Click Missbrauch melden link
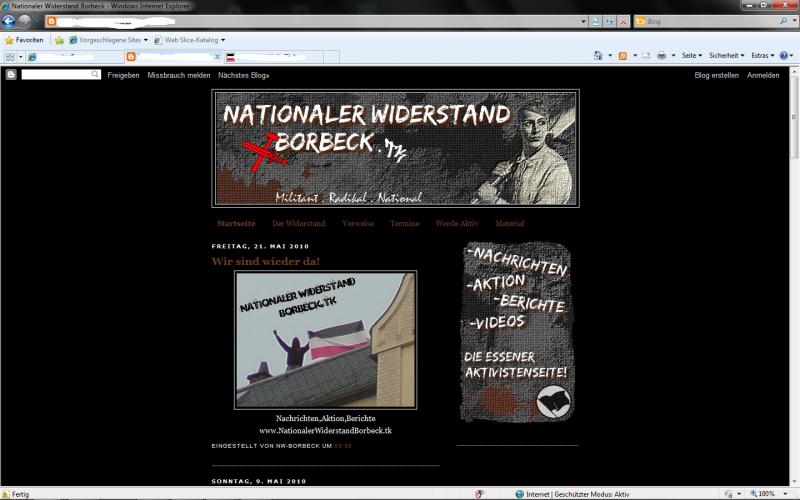The image size is (800, 500). 179,75
